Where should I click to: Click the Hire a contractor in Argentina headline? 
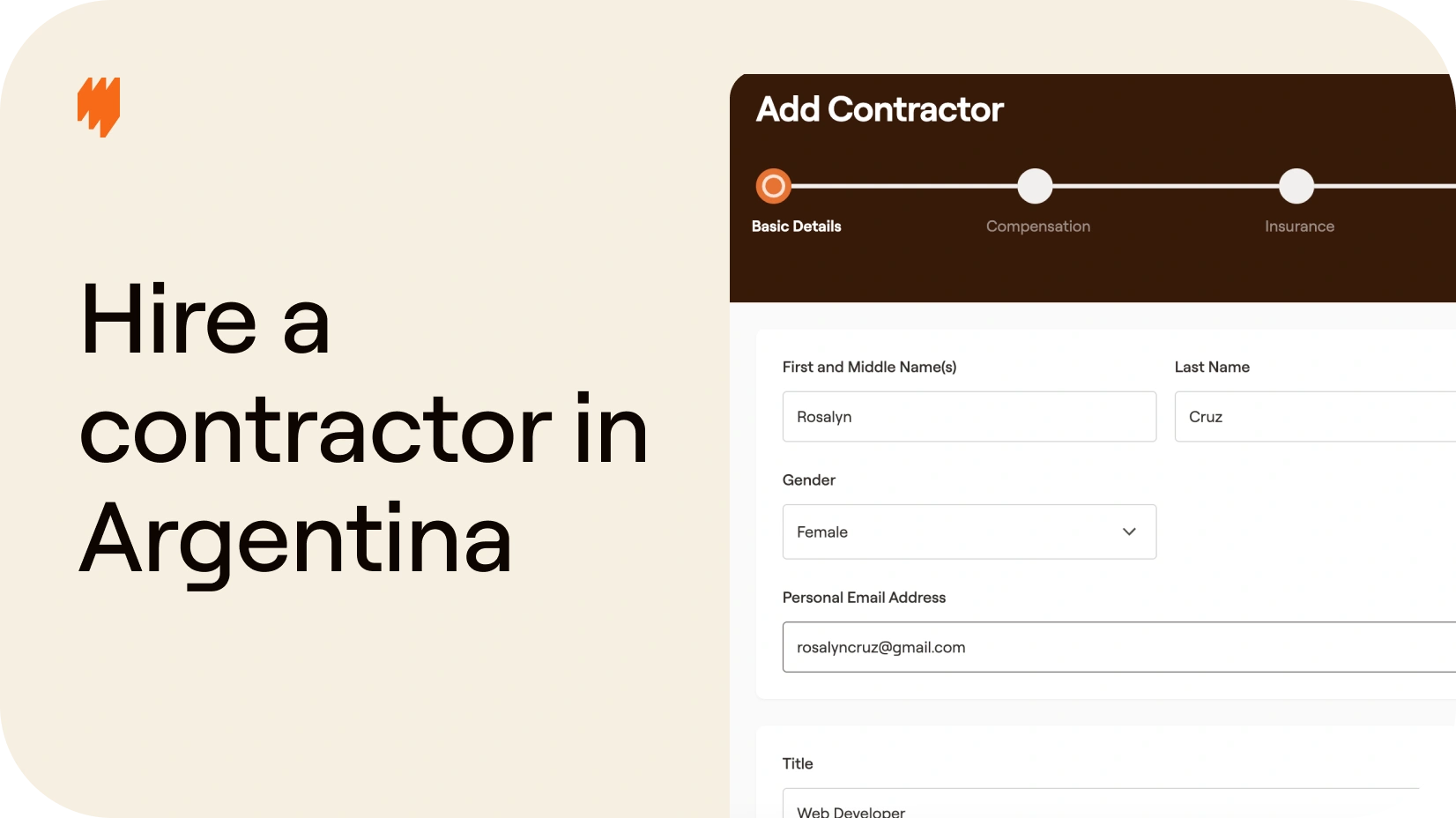(x=363, y=430)
